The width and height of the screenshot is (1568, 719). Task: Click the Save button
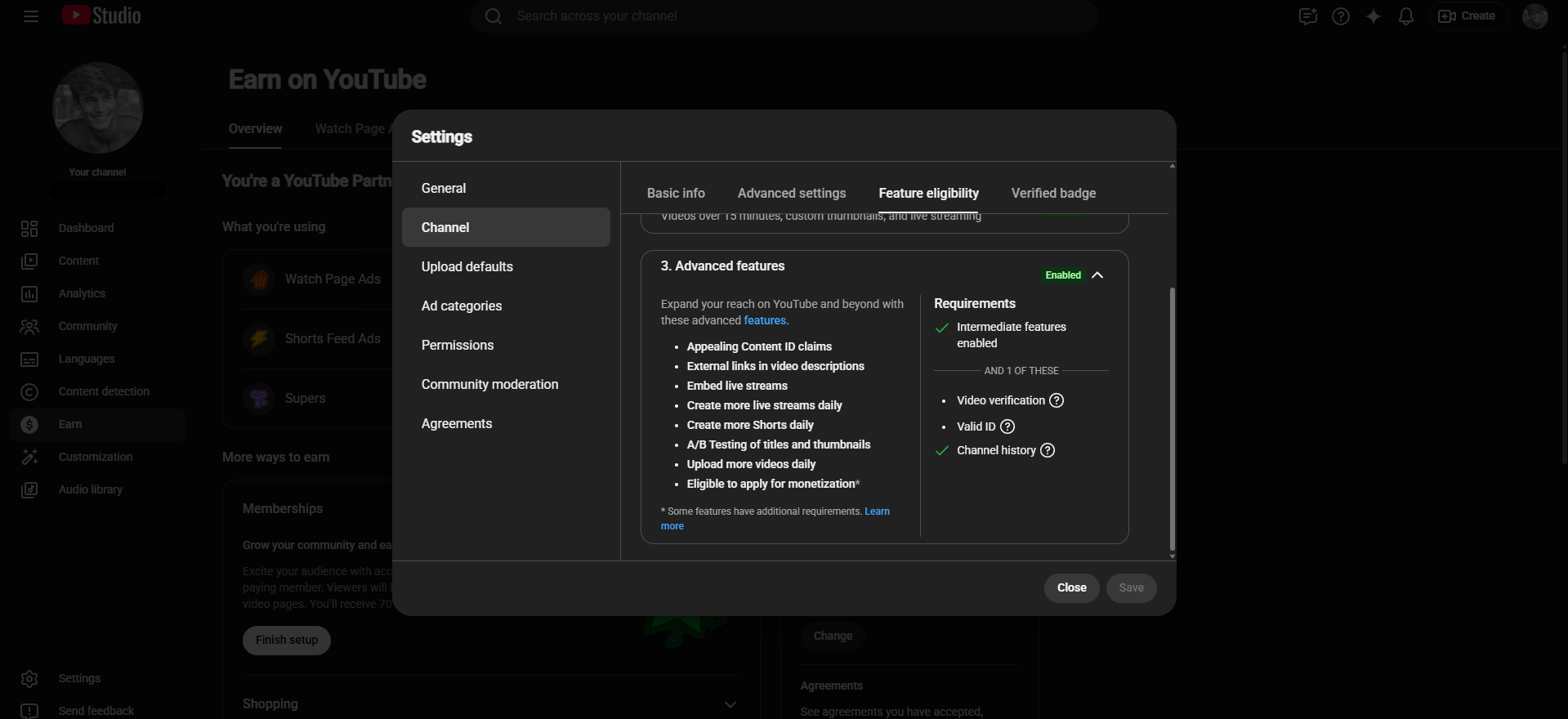coord(1132,588)
